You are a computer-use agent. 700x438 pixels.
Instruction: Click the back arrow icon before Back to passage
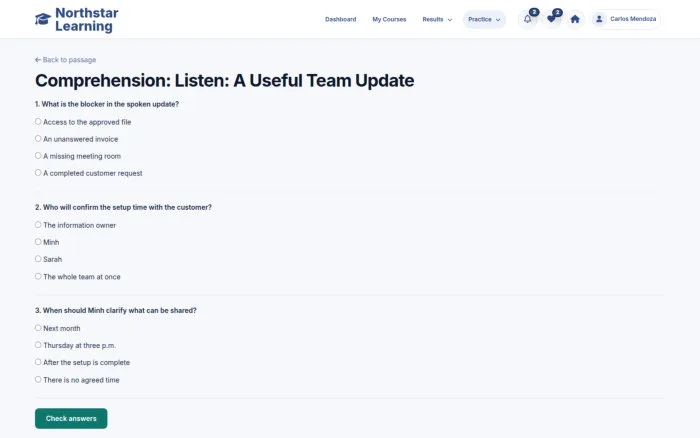38,60
